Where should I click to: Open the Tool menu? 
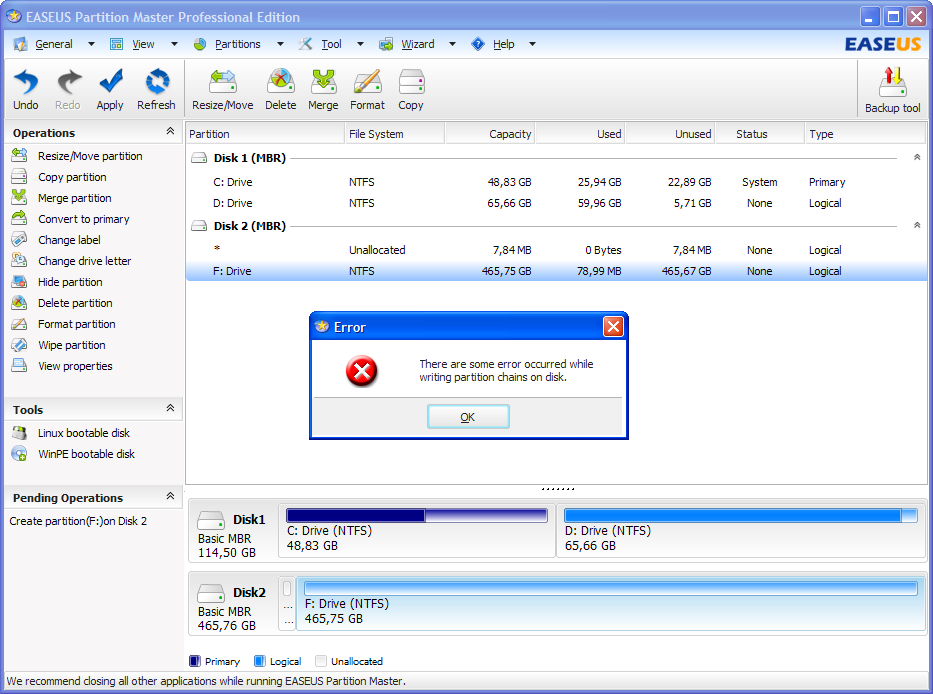(331, 44)
